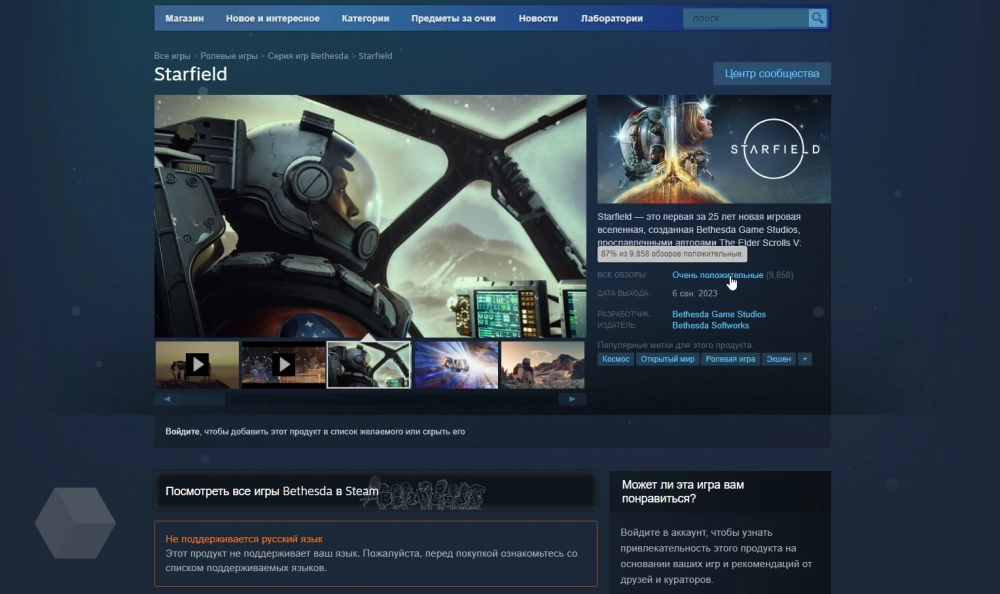This screenshot has height=594, width=1000.
Task: Click the search magnifier icon
Action: [x=817, y=18]
